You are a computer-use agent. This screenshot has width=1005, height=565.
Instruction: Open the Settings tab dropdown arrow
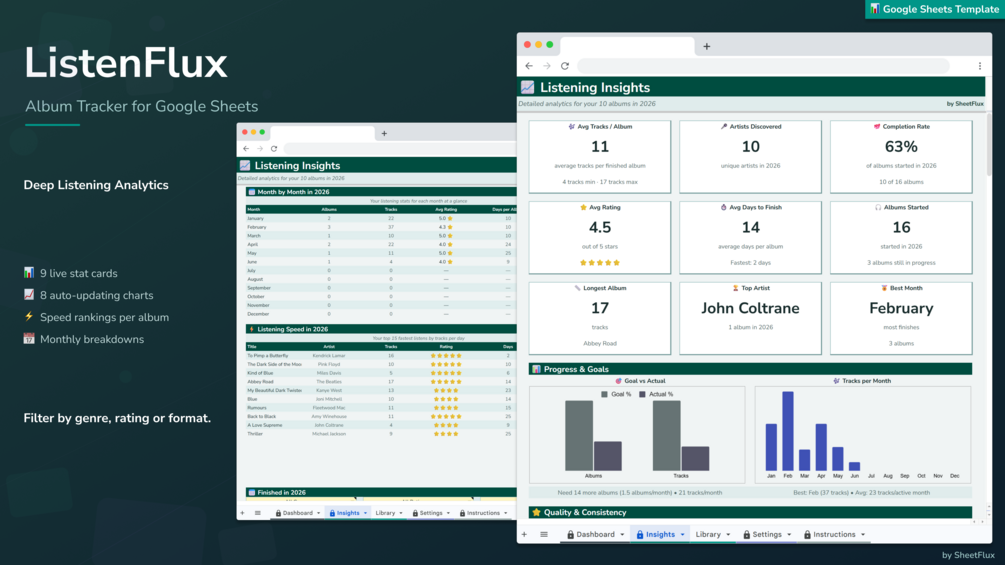pyautogui.click(x=789, y=535)
